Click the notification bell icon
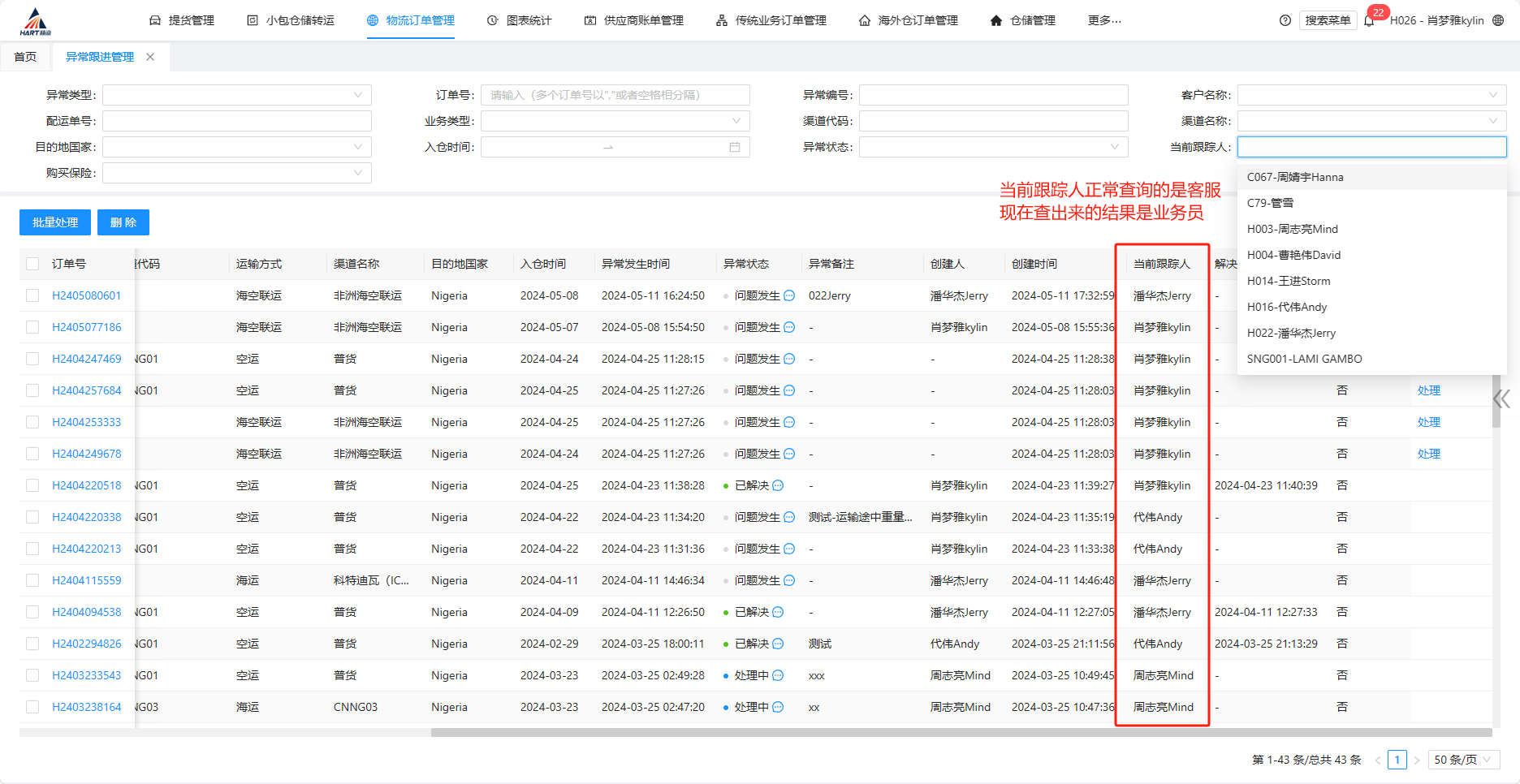Screen dimensions: 1520x784 tap(1369, 21)
